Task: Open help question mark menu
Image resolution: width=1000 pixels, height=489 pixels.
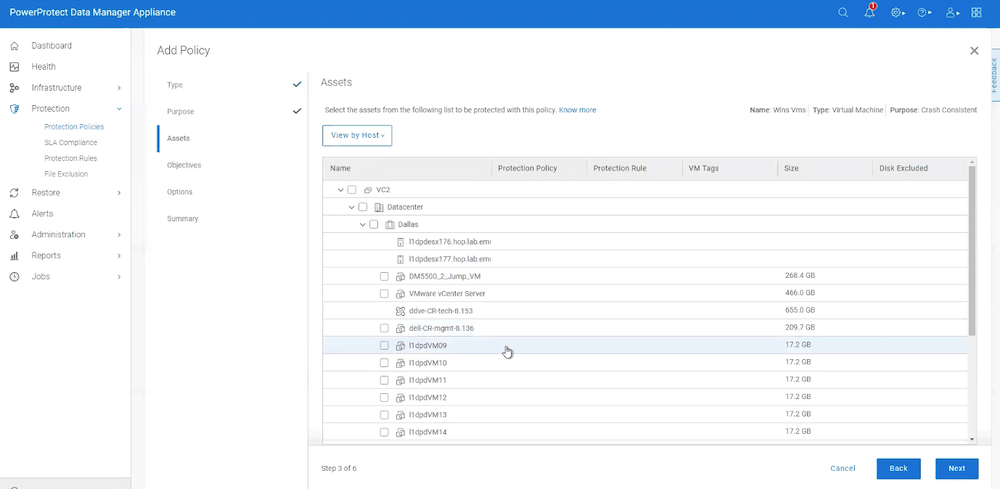Action: [924, 13]
